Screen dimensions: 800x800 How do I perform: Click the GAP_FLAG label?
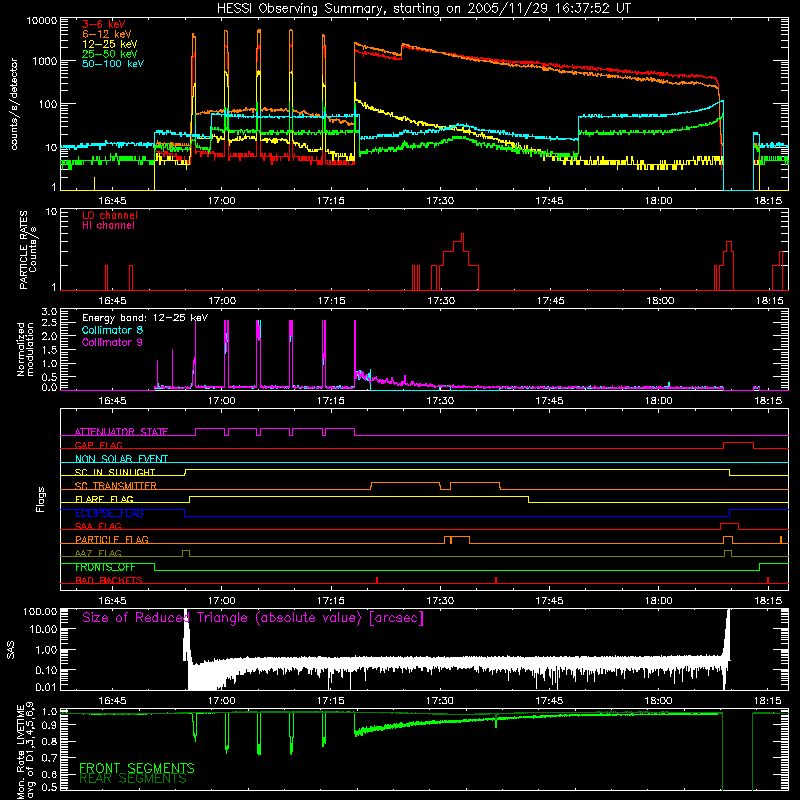tap(98, 445)
